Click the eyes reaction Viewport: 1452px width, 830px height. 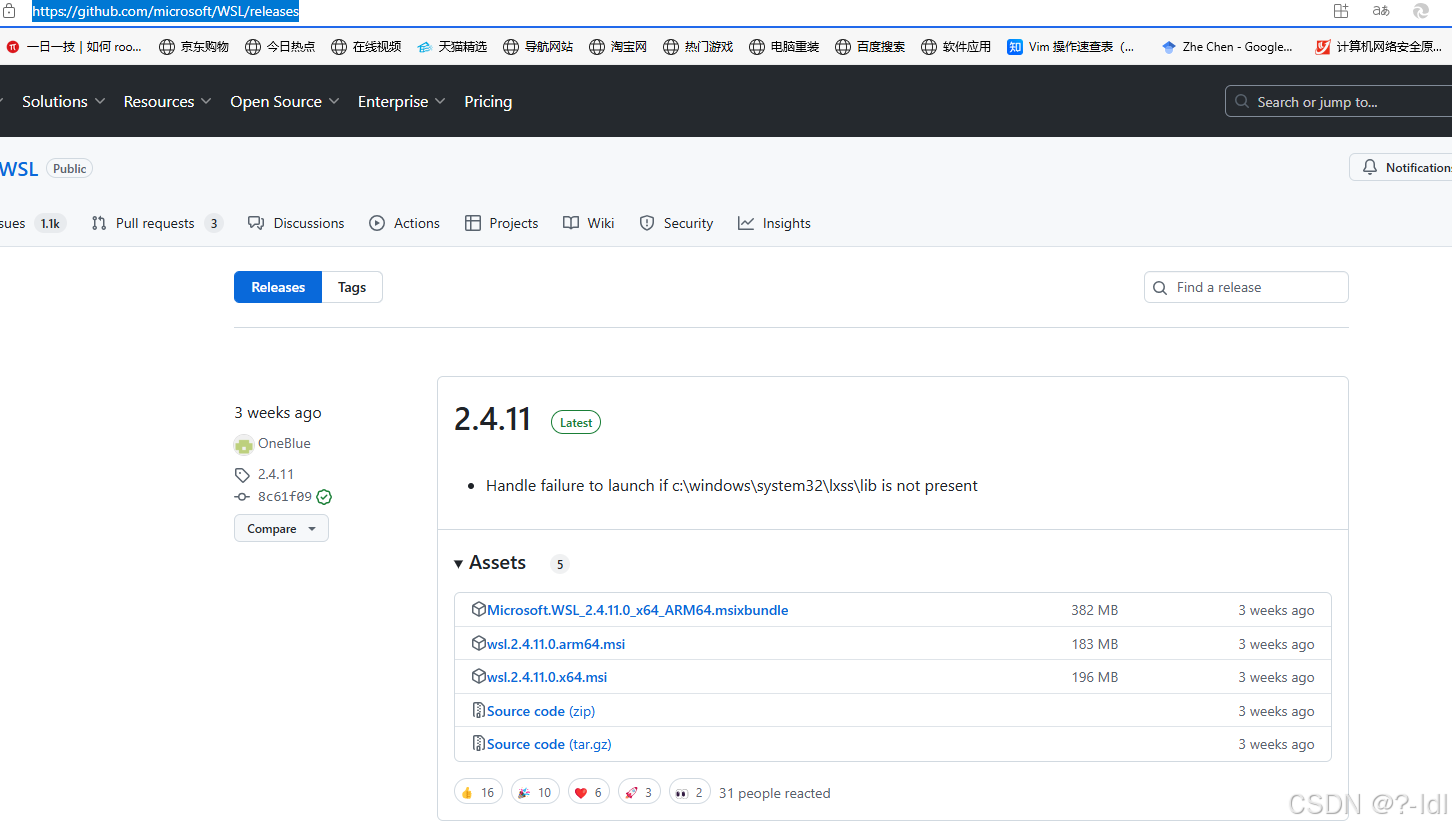[x=689, y=792]
